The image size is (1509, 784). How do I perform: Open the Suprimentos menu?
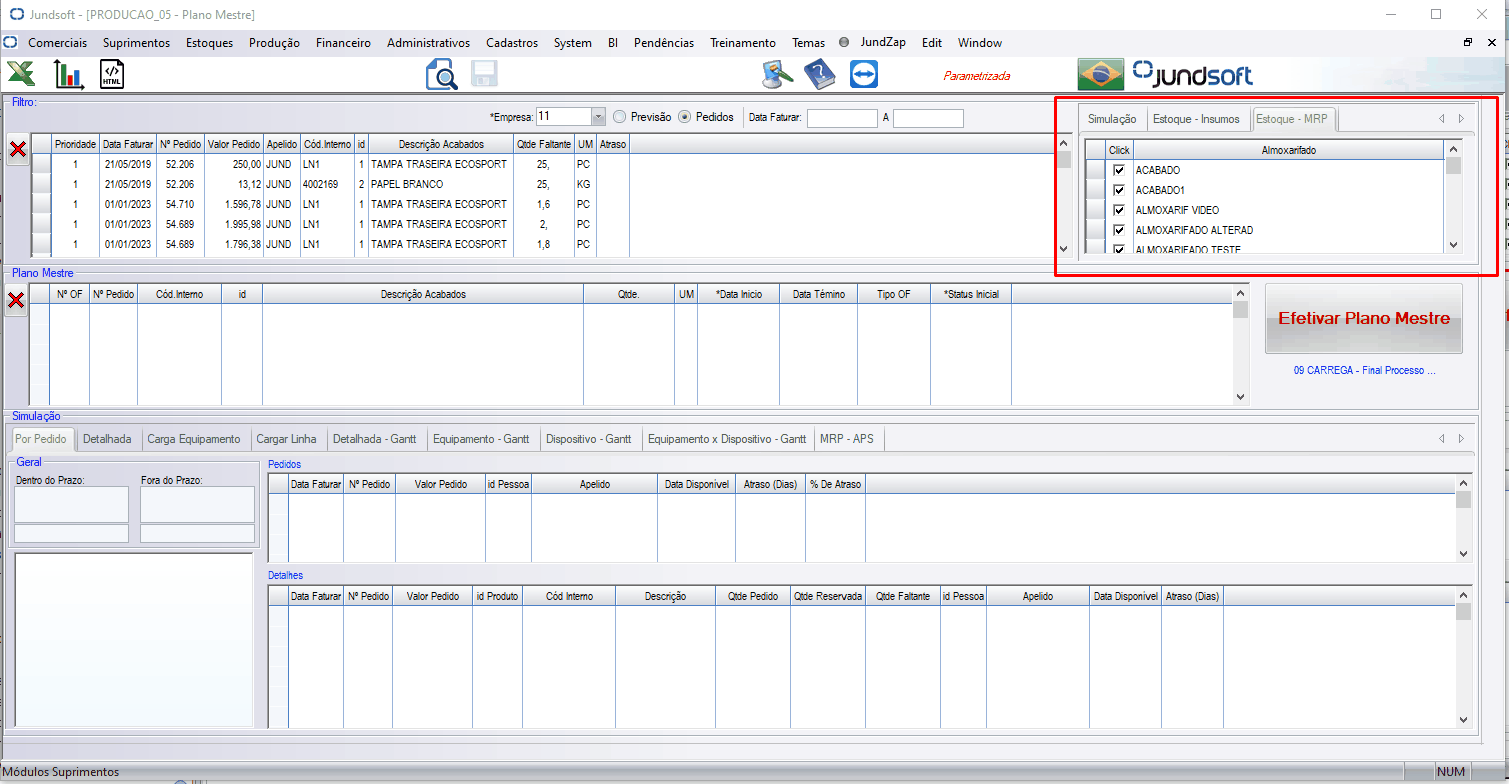click(136, 43)
